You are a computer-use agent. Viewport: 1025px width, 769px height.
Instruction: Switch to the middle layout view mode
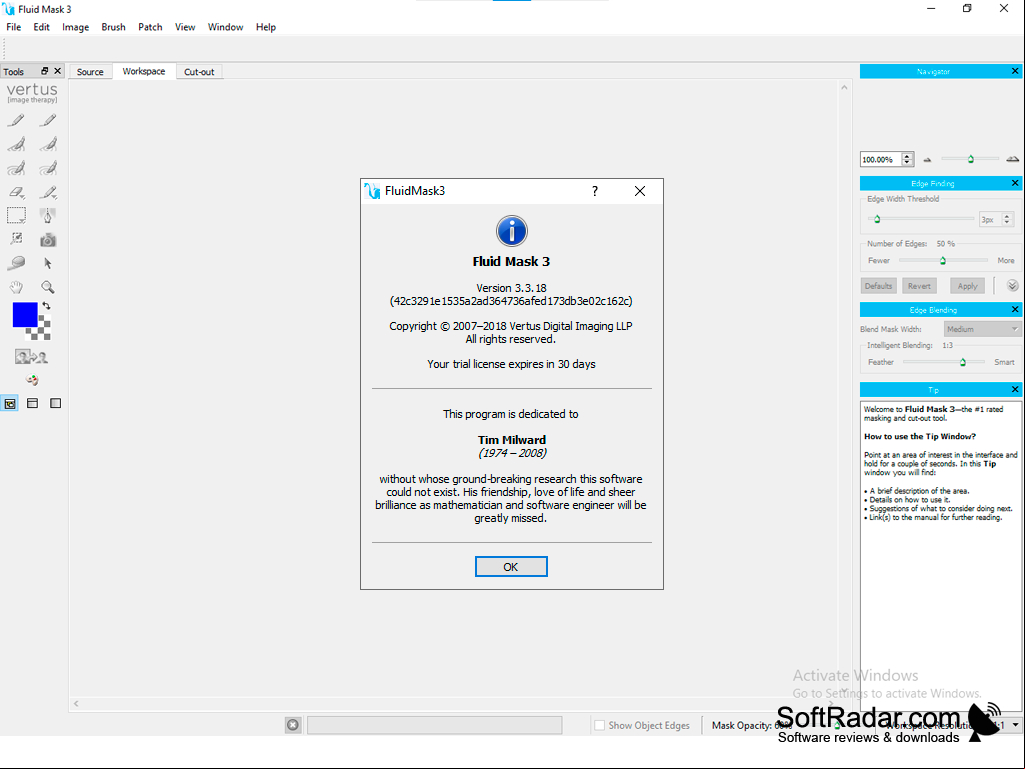(32, 403)
